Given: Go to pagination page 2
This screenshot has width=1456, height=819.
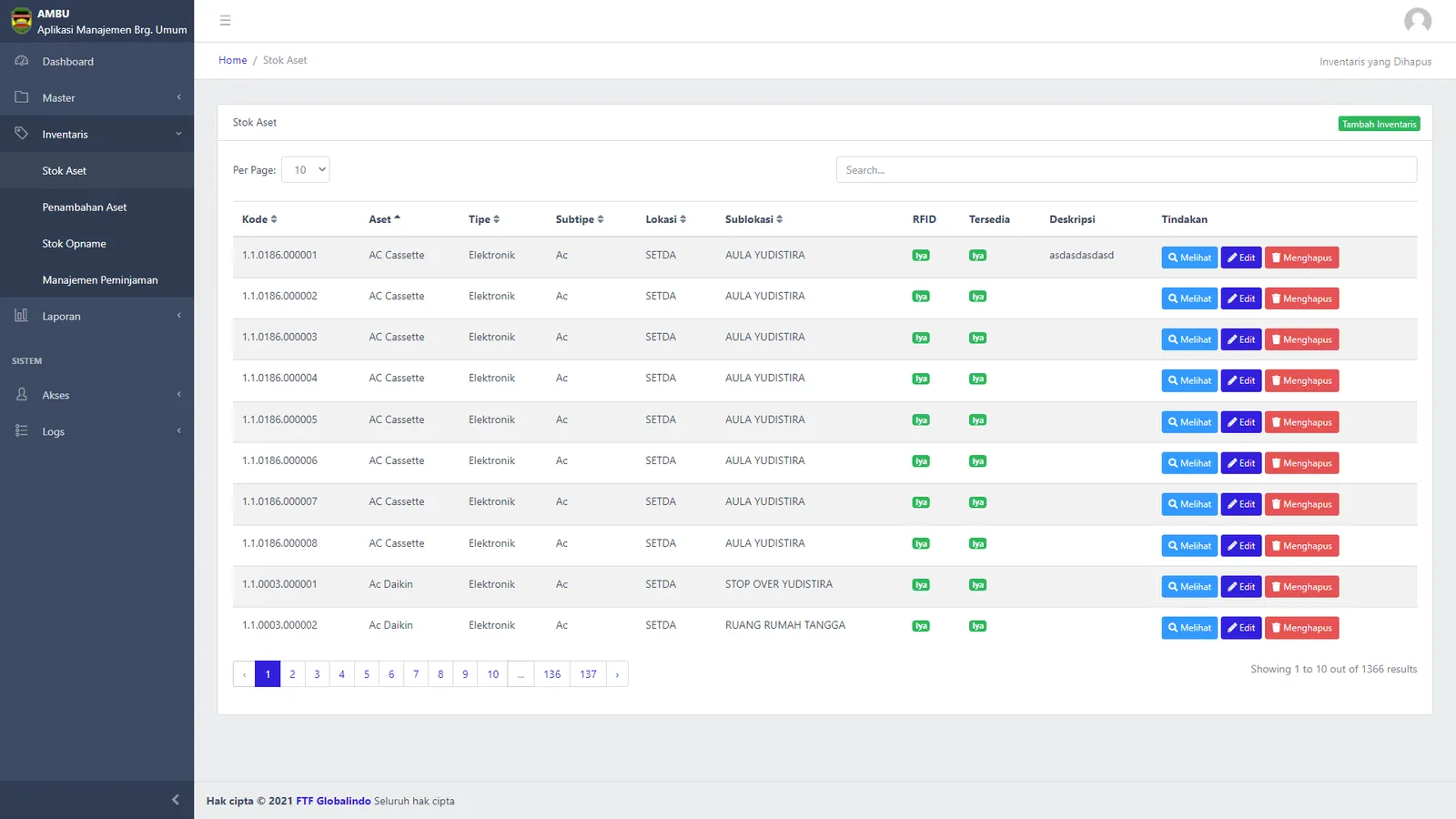Looking at the screenshot, I should coord(292,674).
